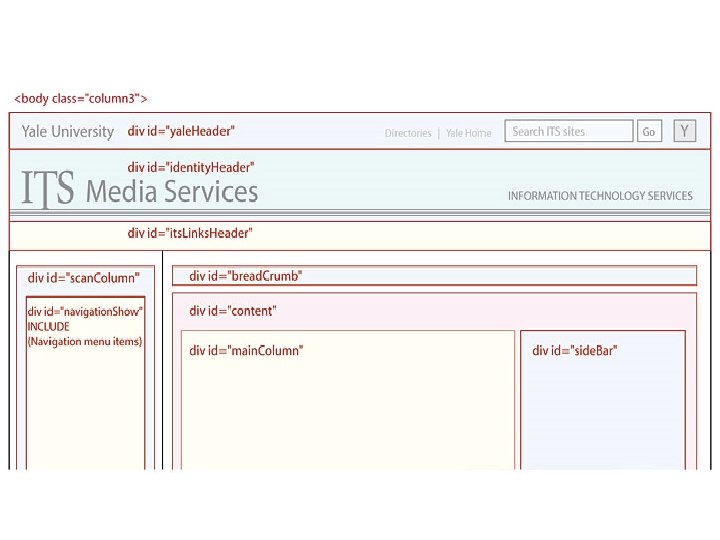Open the Directories link
Image resolution: width=720 pixels, height=540 pixels.
(x=408, y=133)
